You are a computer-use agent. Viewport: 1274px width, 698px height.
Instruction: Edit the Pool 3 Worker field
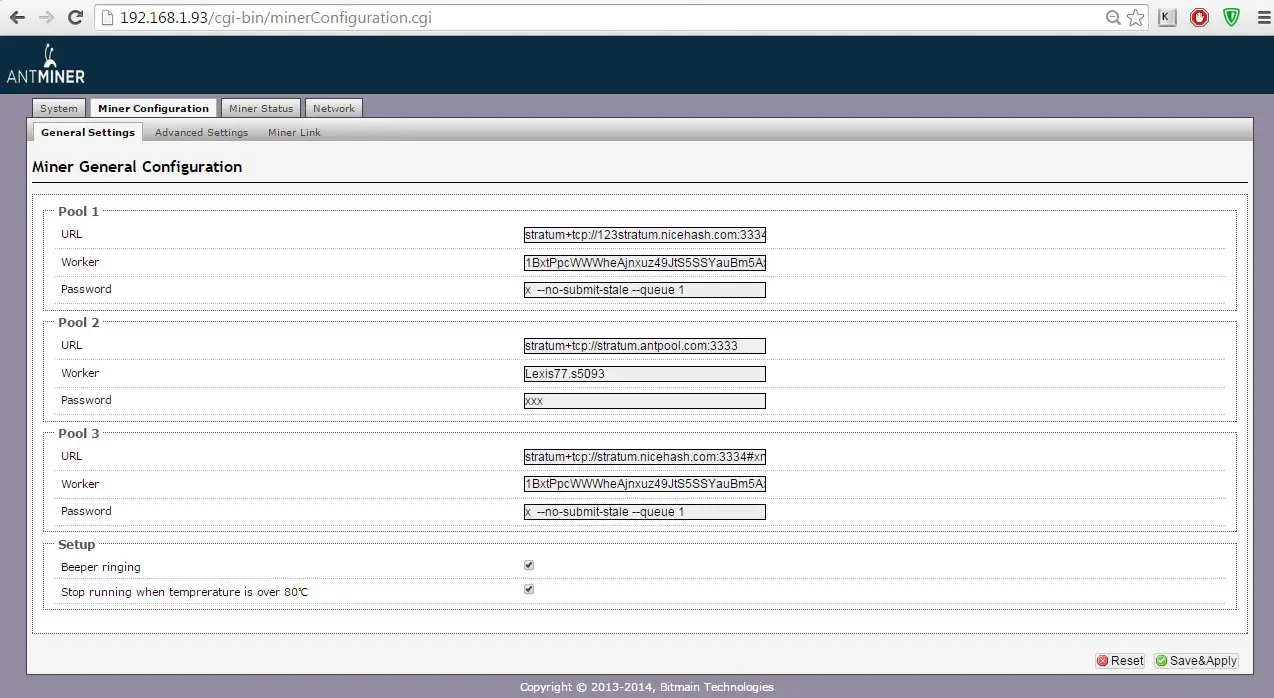645,485
